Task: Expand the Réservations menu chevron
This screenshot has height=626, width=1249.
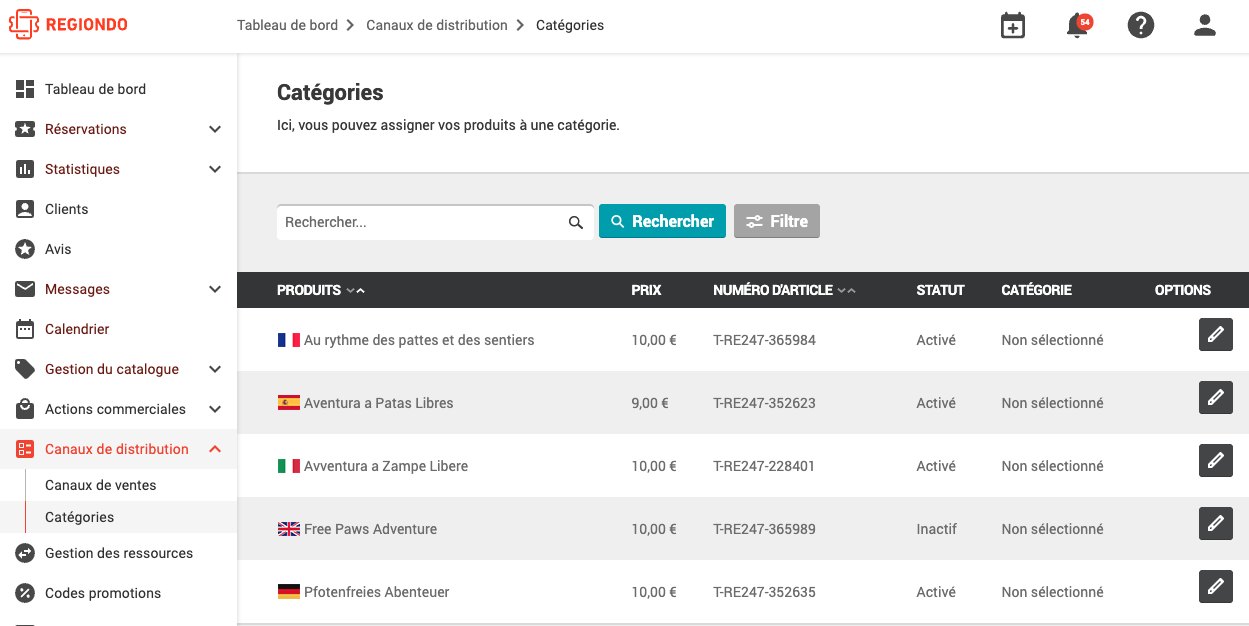Action: point(215,129)
